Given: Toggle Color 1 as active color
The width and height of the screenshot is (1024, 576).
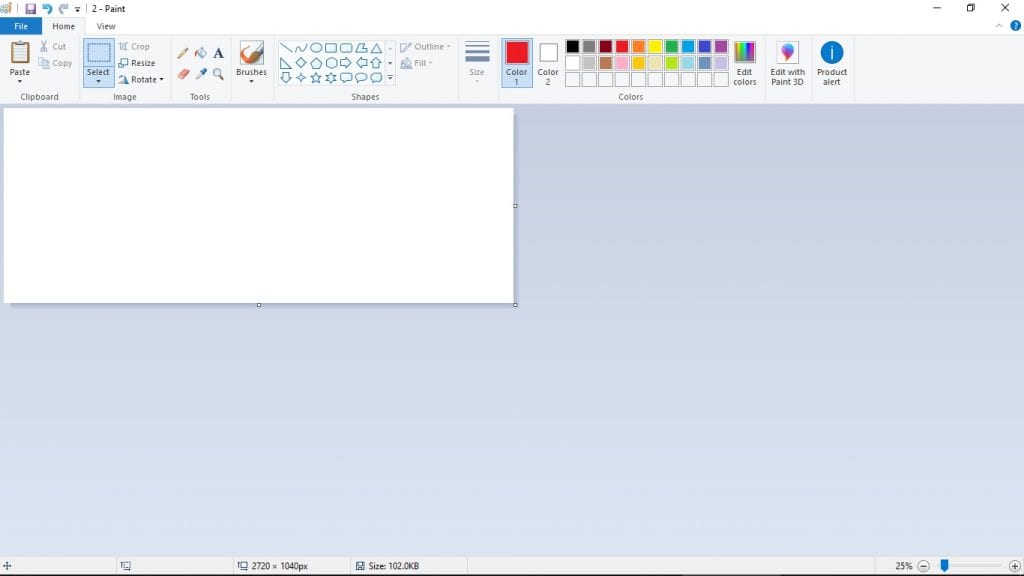Looking at the screenshot, I should [x=517, y=63].
